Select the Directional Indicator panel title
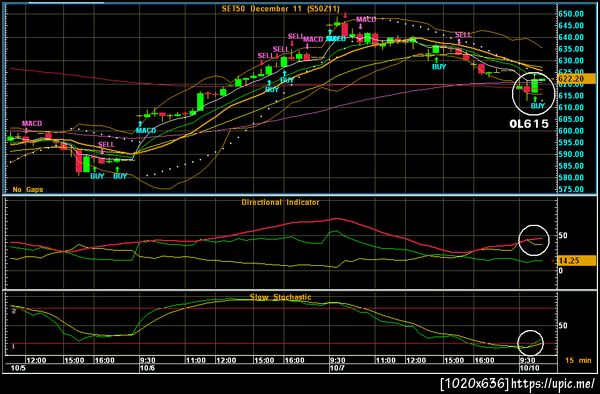This screenshot has width=600, height=394. pos(280,202)
